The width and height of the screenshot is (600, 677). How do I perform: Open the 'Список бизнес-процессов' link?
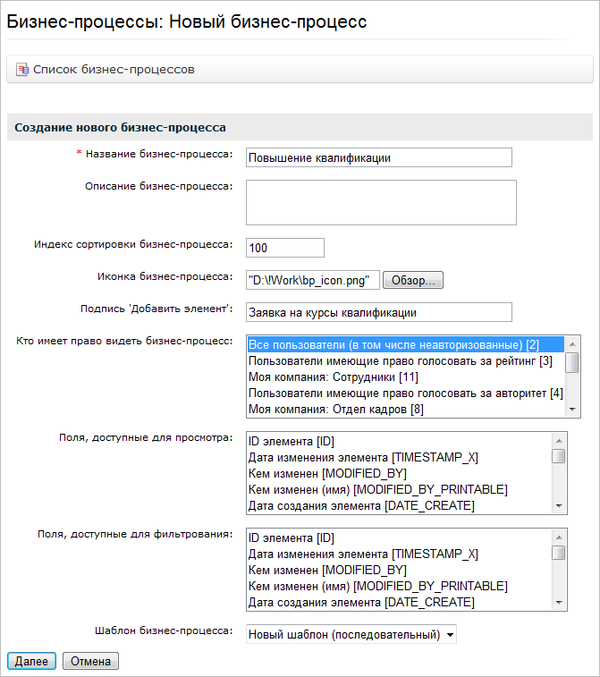[113, 70]
